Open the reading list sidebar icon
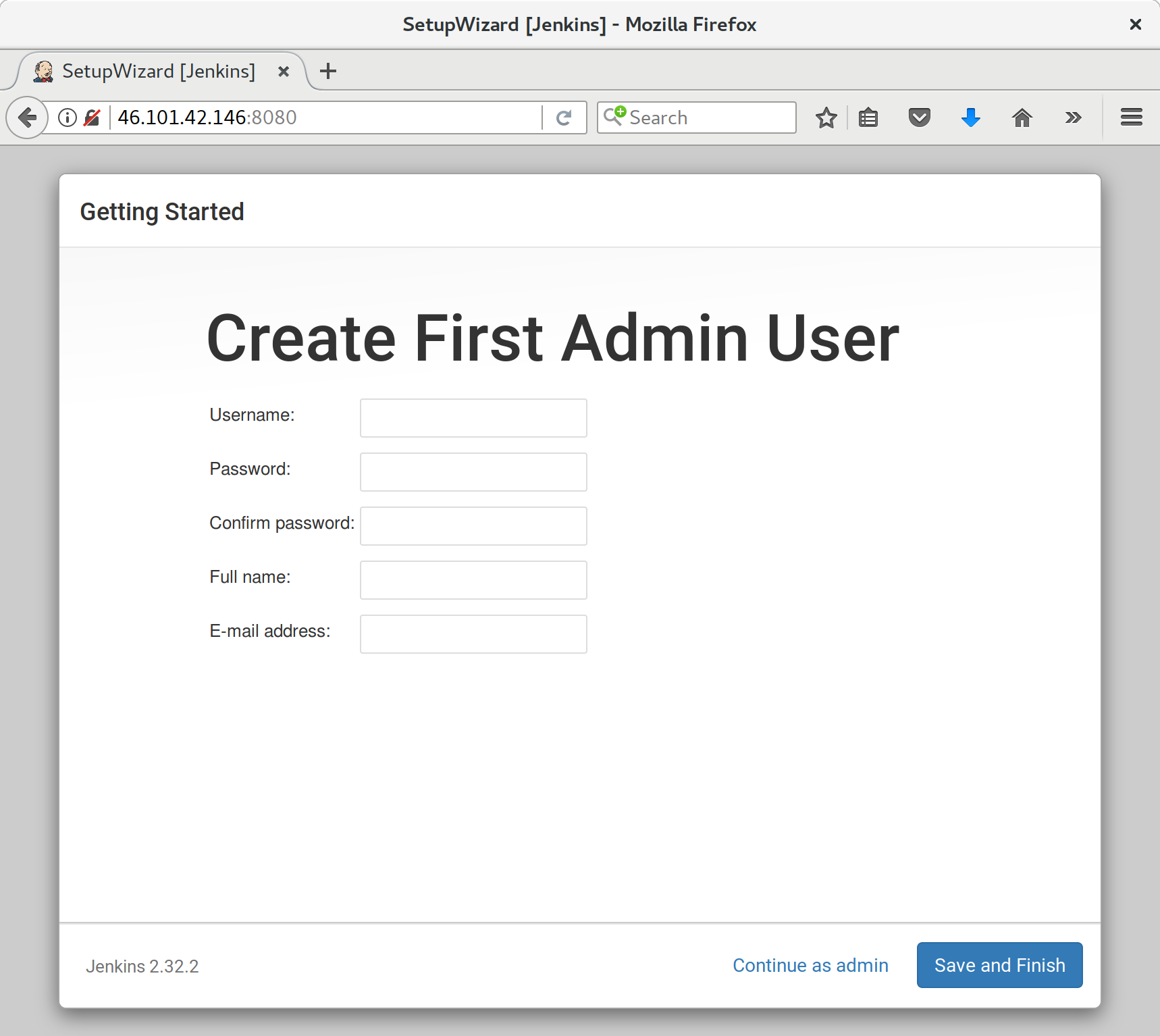 pos(868,117)
